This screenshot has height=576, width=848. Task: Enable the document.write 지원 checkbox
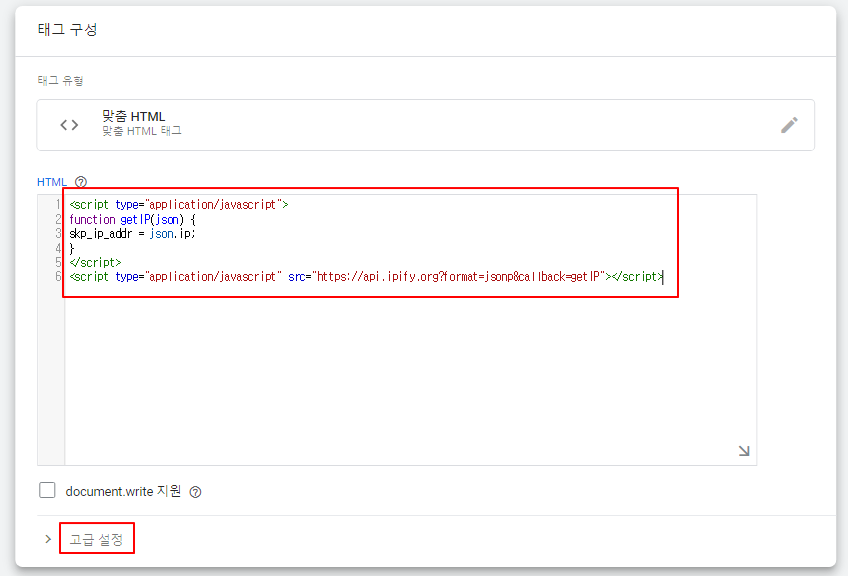pyautogui.click(x=47, y=490)
